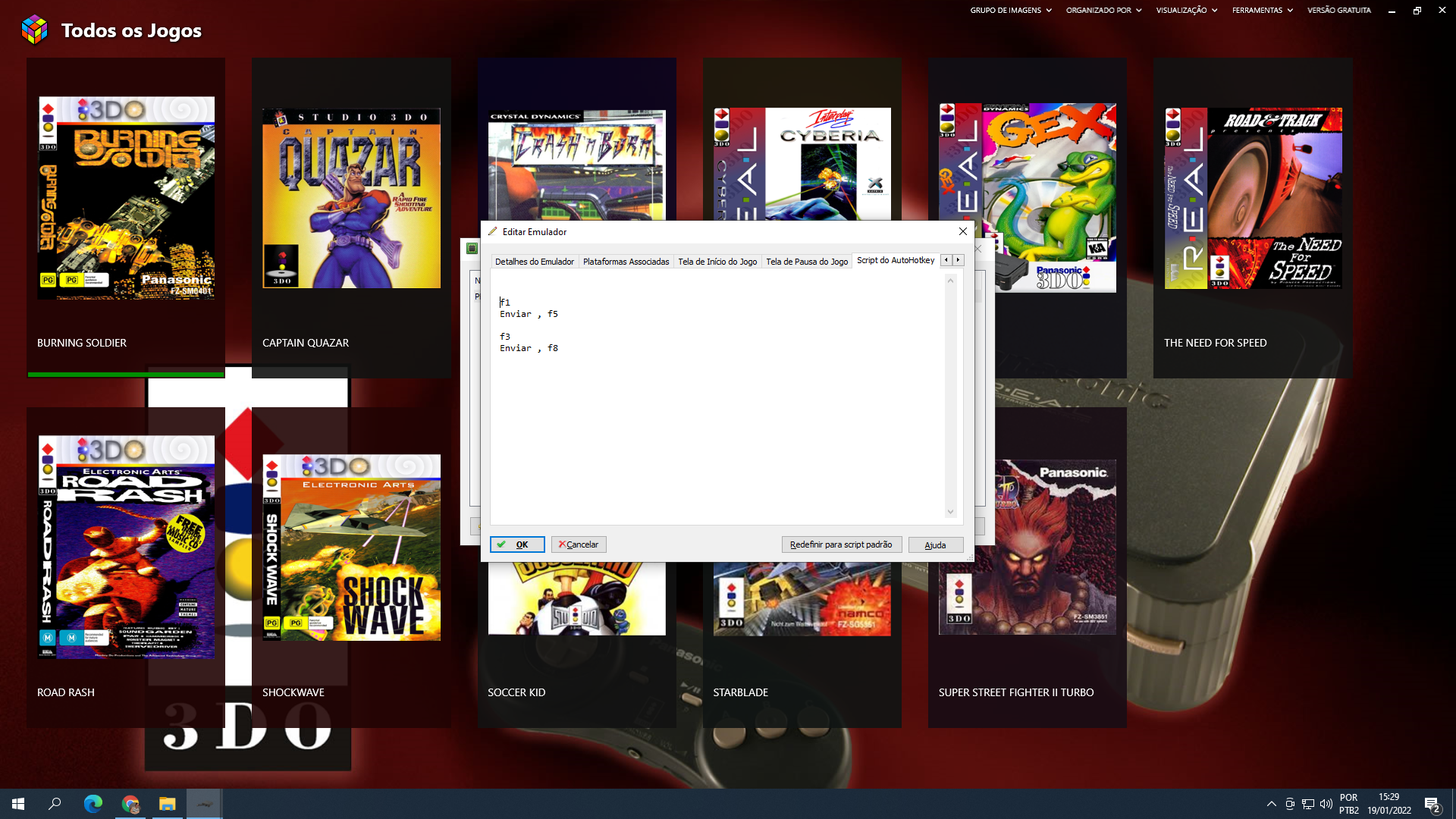
Task: Click SUPER STREET FIGHTER II TURBO title
Action: coord(1016,692)
